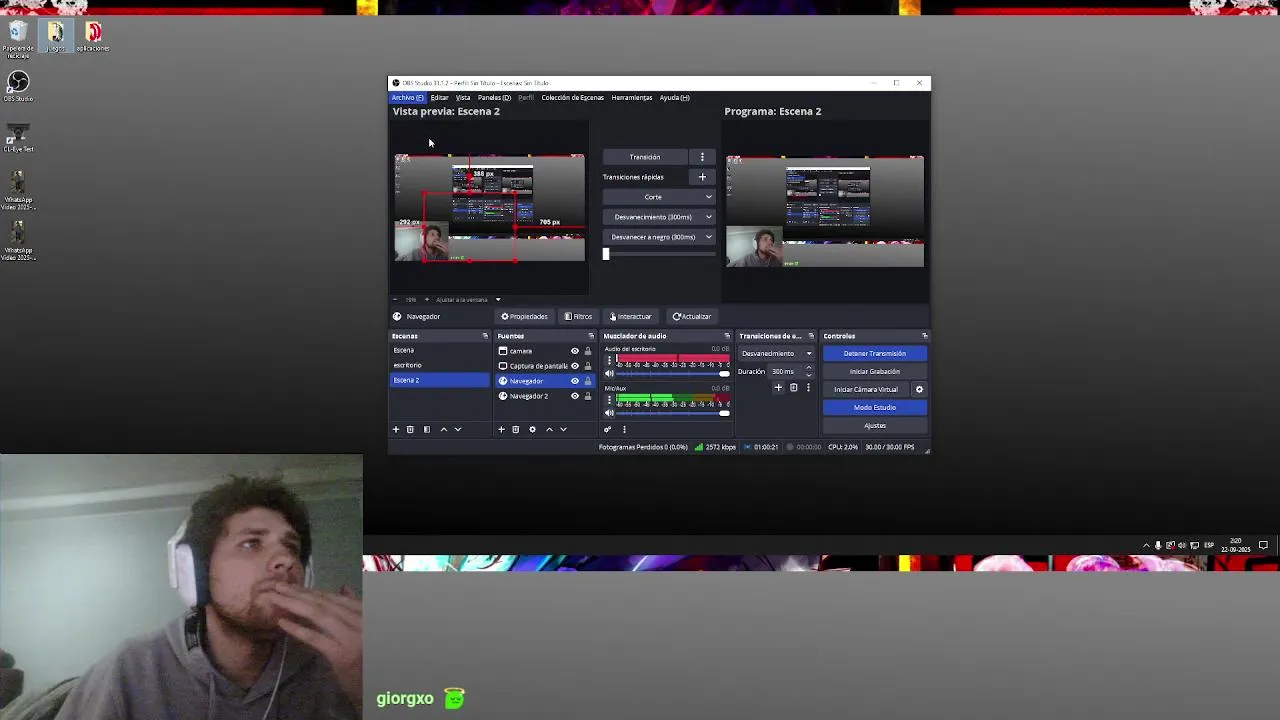This screenshot has width=1280, height=720.
Task: Click the transition T-bar slider handle
Action: (x=605, y=254)
